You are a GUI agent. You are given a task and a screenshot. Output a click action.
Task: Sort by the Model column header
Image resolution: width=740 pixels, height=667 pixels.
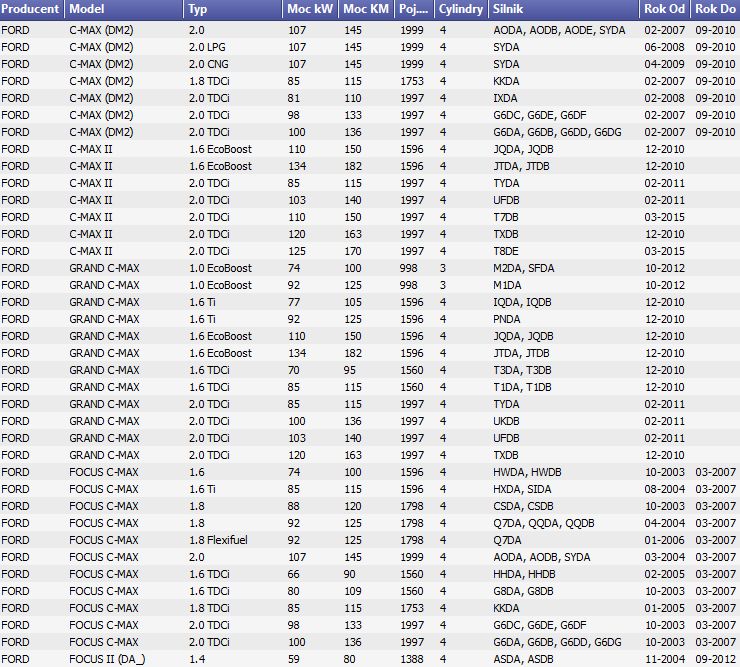(x=123, y=9)
